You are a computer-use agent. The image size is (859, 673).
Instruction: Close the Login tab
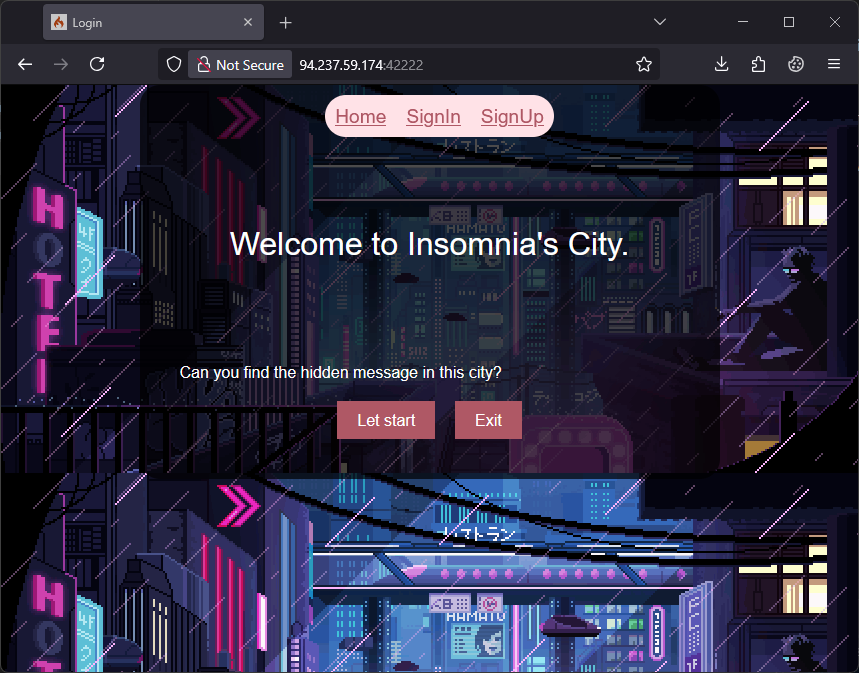[248, 22]
